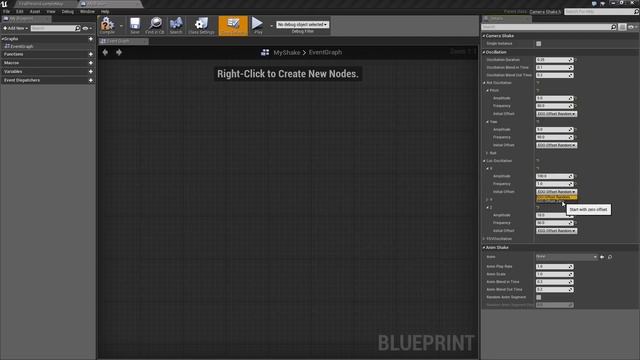This screenshot has height=360, width=640.
Task: Toggle Details property matrix grid icon
Action: pos(622,27)
